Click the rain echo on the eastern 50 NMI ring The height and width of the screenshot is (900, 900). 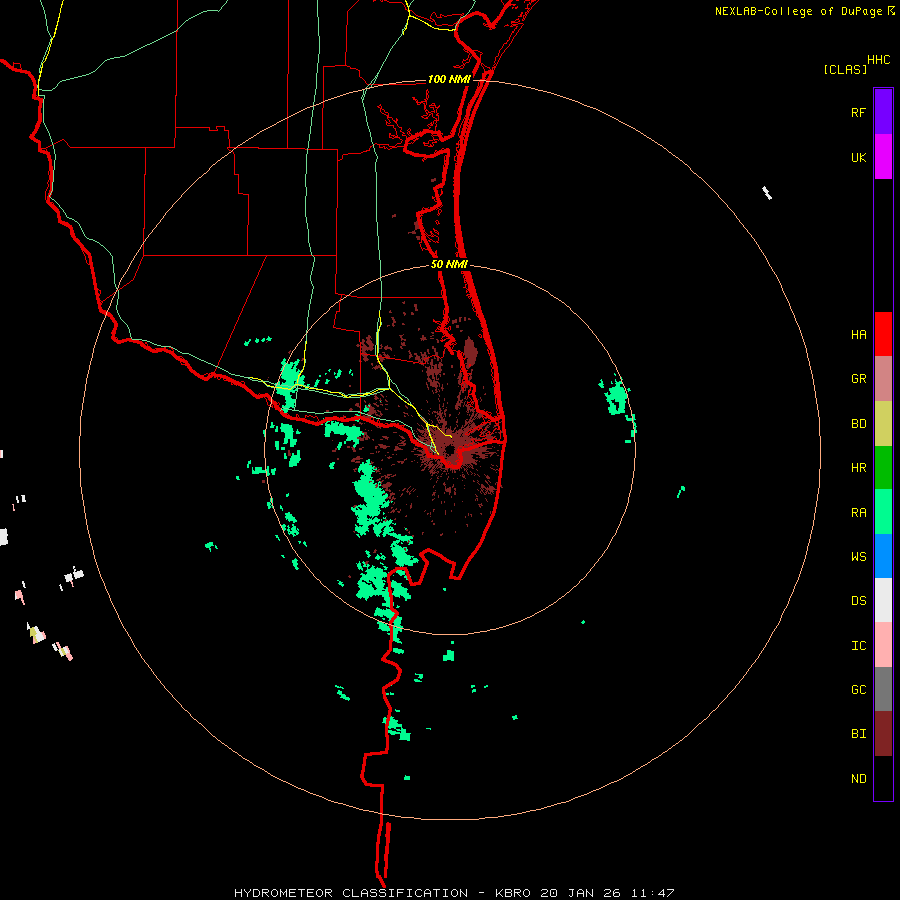pos(617,397)
